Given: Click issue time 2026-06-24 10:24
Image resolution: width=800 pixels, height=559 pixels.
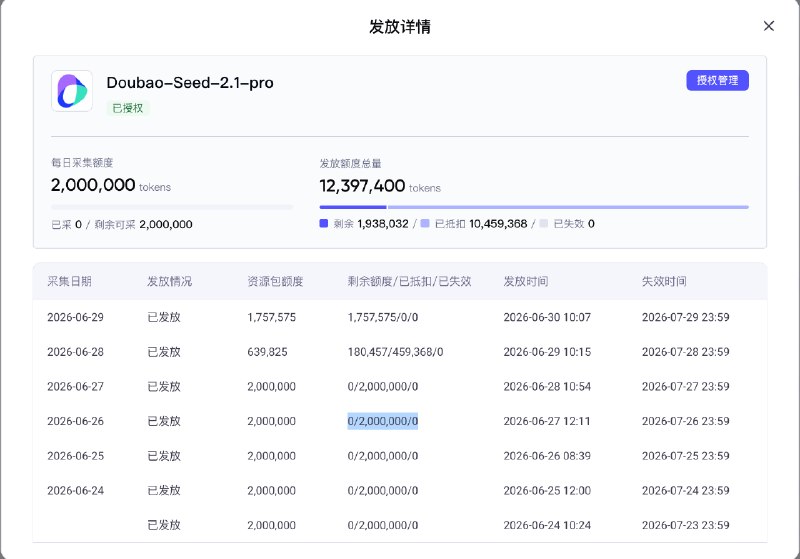Looking at the screenshot, I should point(547,525).
